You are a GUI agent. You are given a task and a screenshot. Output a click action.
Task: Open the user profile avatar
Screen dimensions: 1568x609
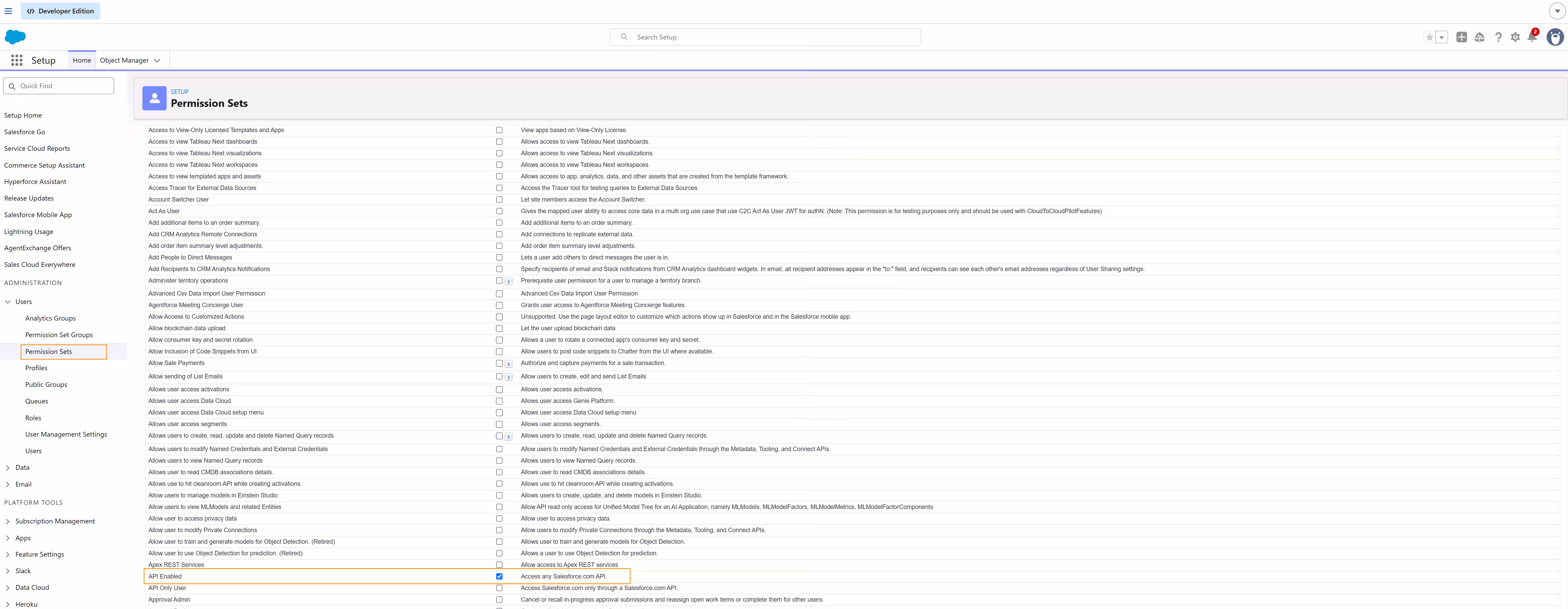tap(1555, 37)
